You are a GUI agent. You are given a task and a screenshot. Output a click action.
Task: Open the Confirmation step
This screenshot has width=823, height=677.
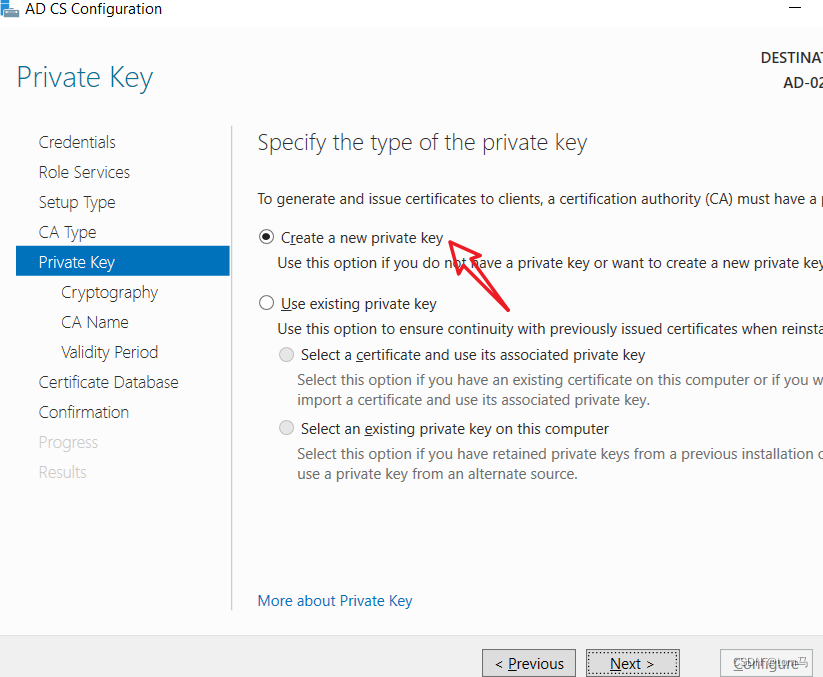[84, 412]
